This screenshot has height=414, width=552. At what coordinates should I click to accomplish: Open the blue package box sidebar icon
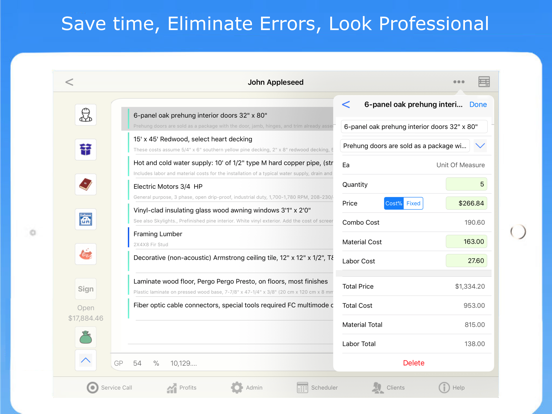(x=86, y=150)
